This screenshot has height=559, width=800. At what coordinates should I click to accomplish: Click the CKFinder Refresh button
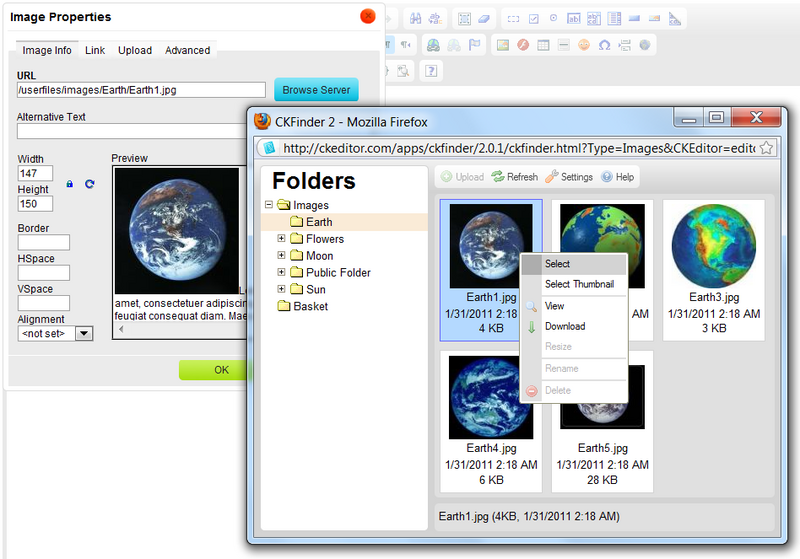click(514, 177)
